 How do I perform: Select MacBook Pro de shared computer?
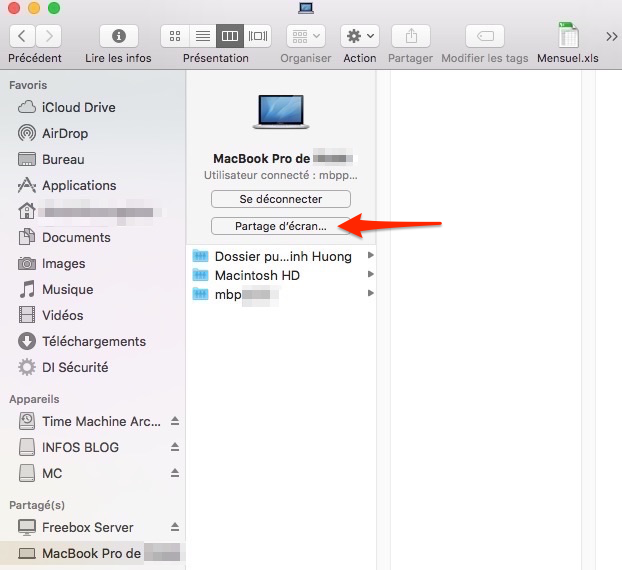click(91, 553)
